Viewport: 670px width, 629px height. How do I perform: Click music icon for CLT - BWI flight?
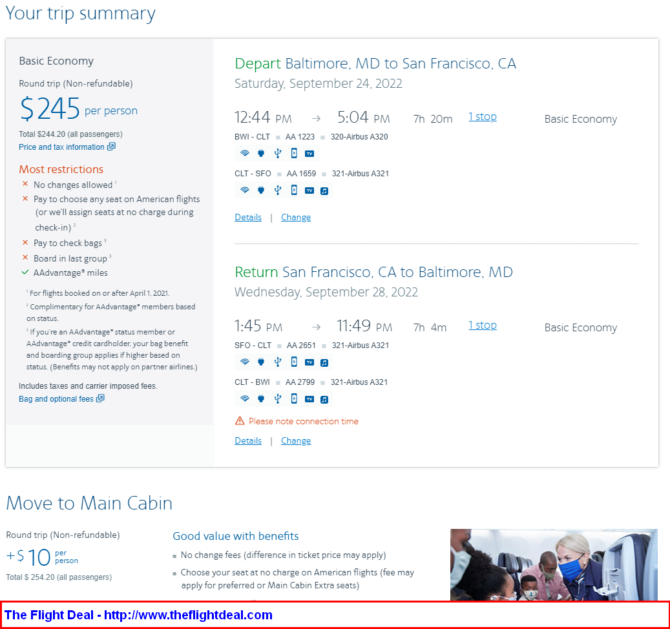click(324, 399)
